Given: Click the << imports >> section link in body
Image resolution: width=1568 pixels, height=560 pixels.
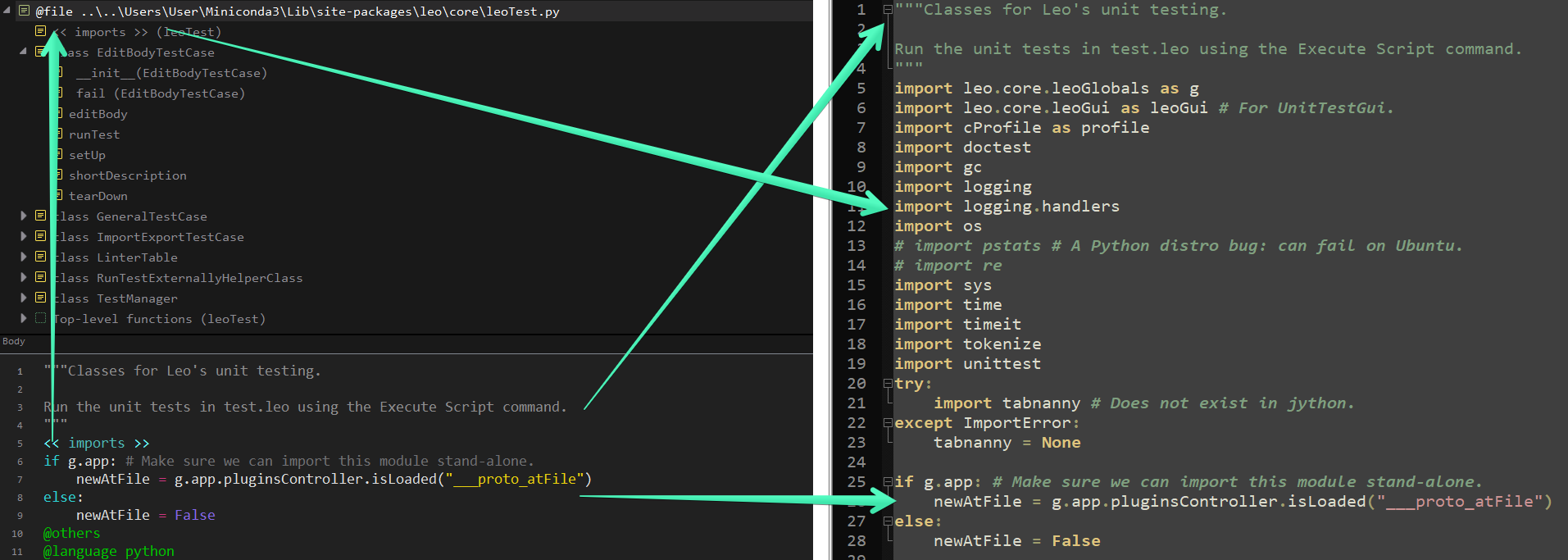Looking at the screenshot, I should [97, 443].
